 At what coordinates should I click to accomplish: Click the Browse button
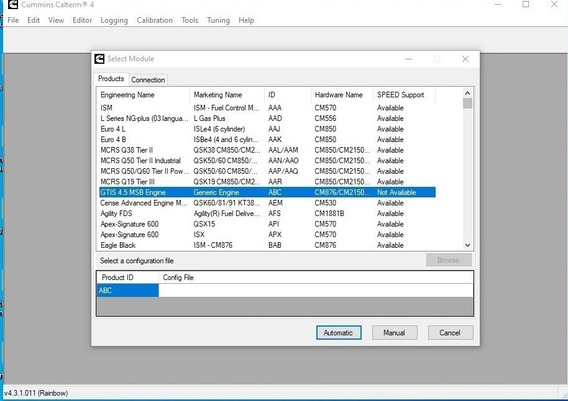(448, 260)
